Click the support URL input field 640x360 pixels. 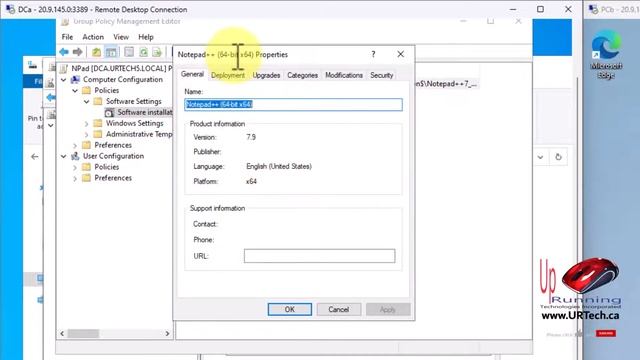click(x=320, y=256)
